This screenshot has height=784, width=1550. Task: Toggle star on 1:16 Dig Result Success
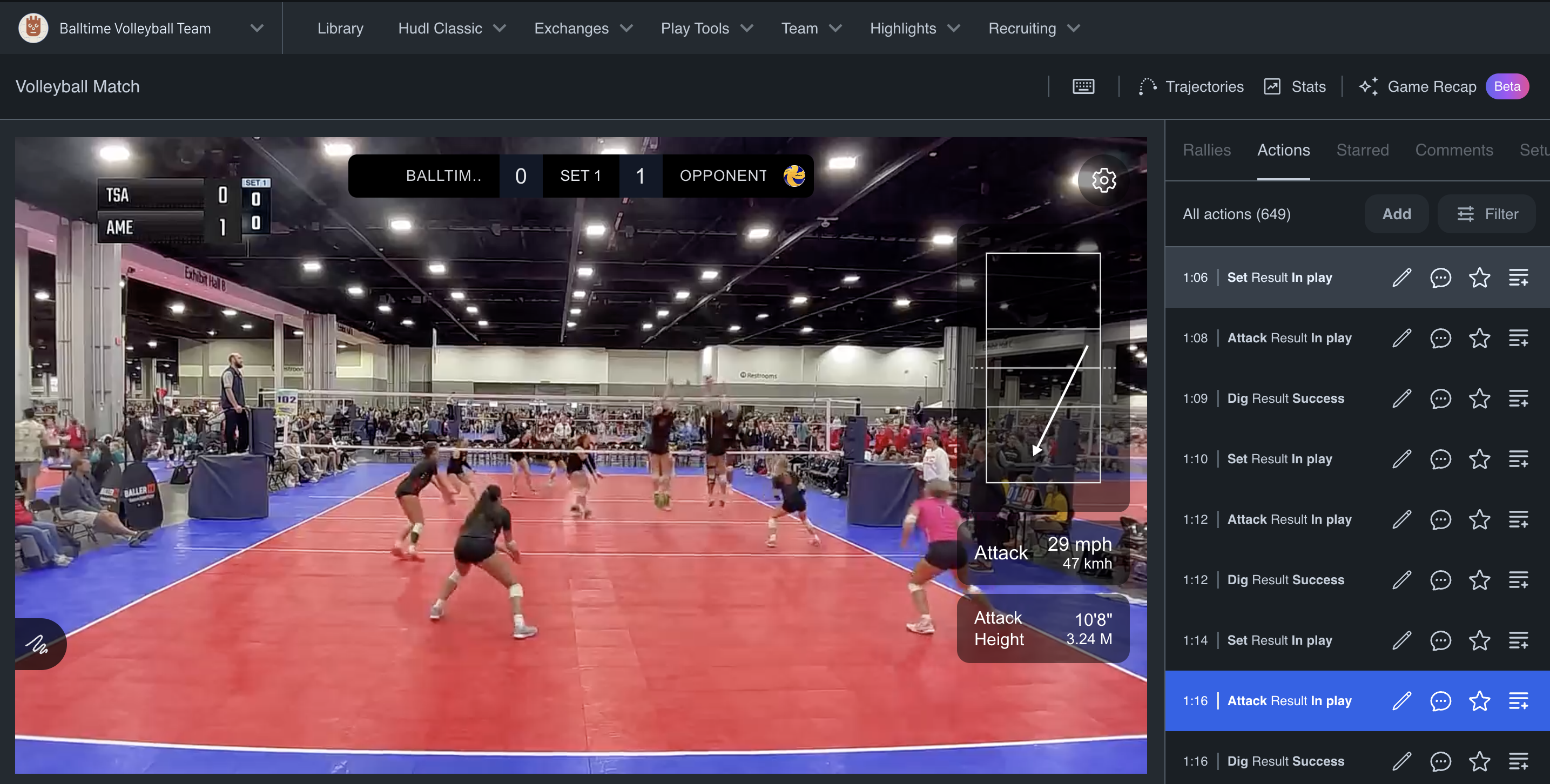pos(1479,762)
